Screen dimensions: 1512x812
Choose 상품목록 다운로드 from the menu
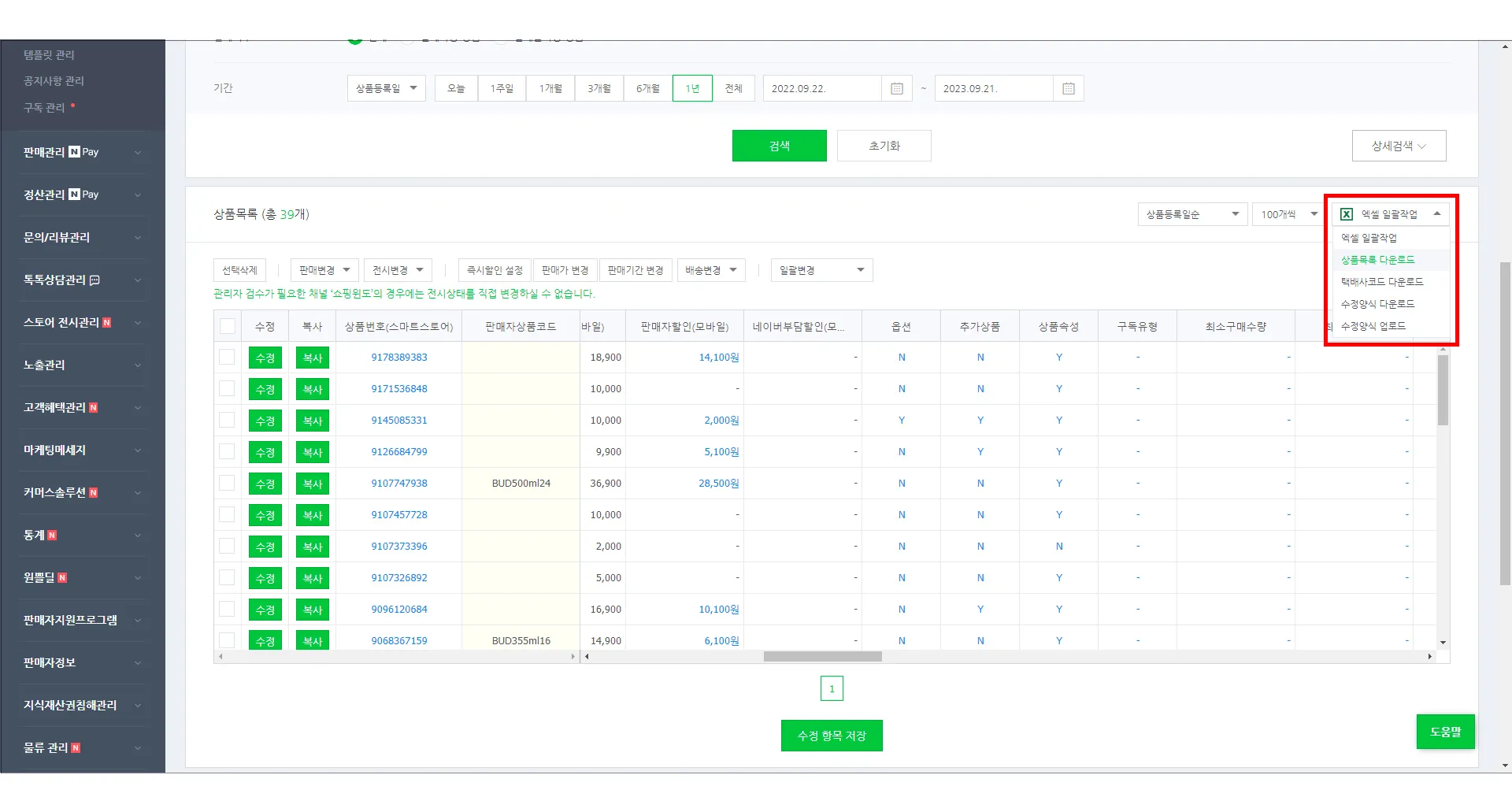coord(1377,260)
